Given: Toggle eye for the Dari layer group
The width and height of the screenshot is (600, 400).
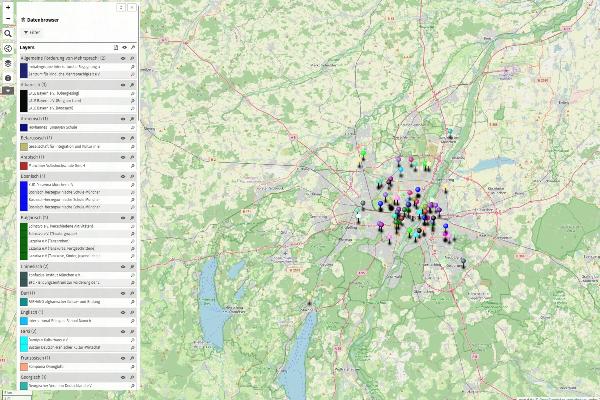Looking at the screenshot, I should tap(123, 293).
